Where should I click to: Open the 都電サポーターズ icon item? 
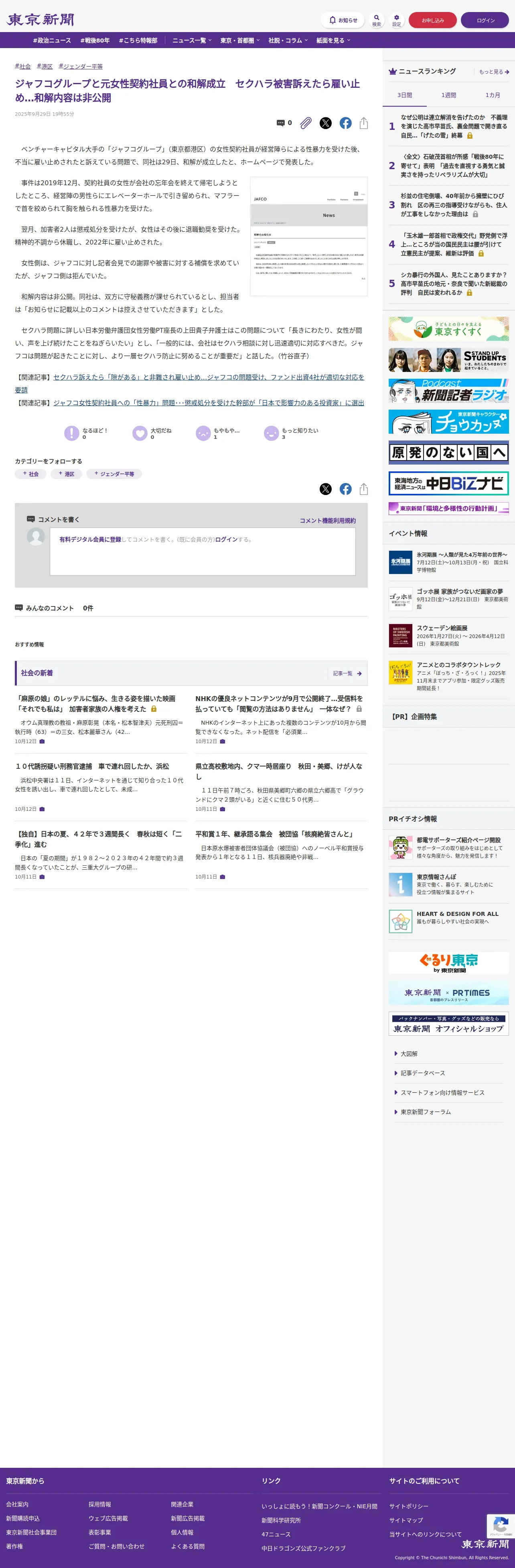[400, 847]
